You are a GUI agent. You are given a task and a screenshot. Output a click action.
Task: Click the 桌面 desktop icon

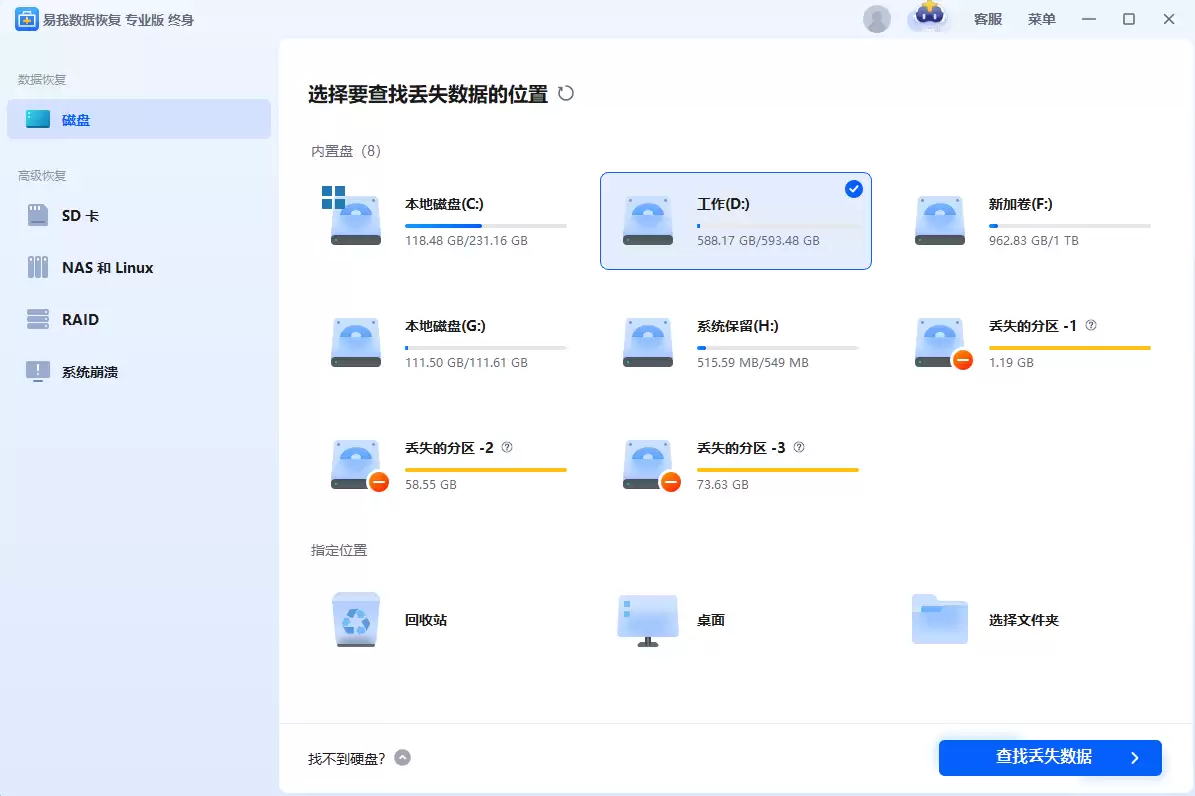[x=647, y=619]
